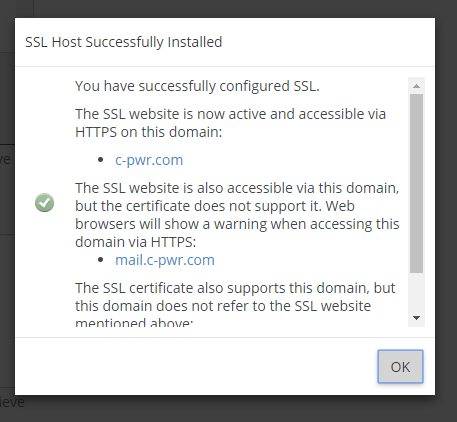
Task: Click the 'SSL Host Successfully Installed' title
Action: tap(124, 42)
